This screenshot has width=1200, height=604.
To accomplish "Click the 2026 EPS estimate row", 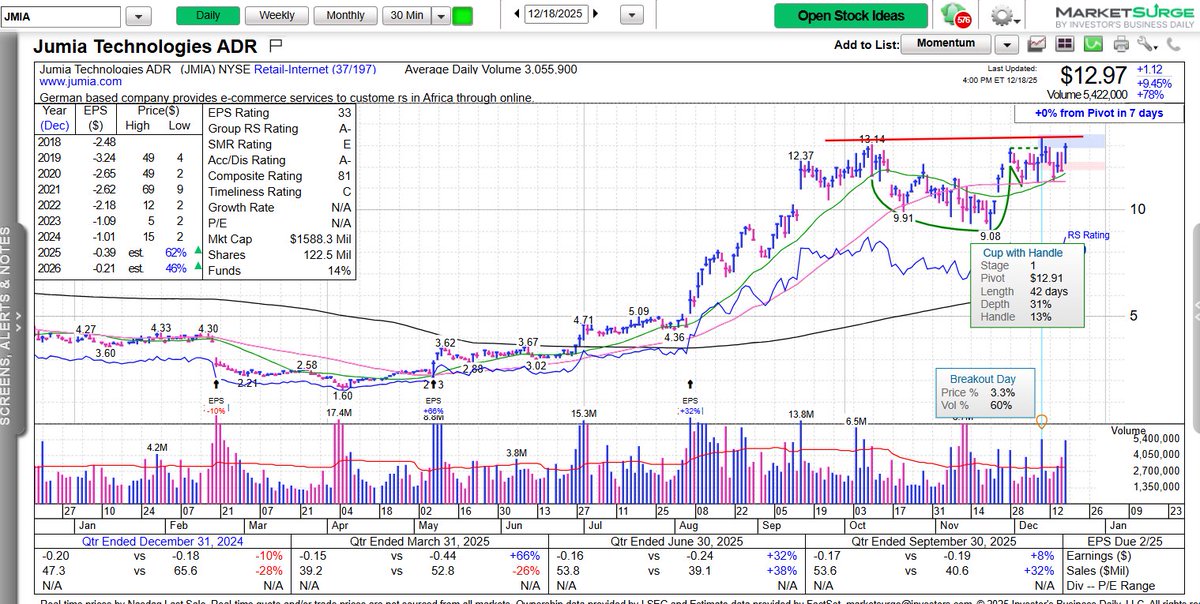I will [x=120, y=271].
